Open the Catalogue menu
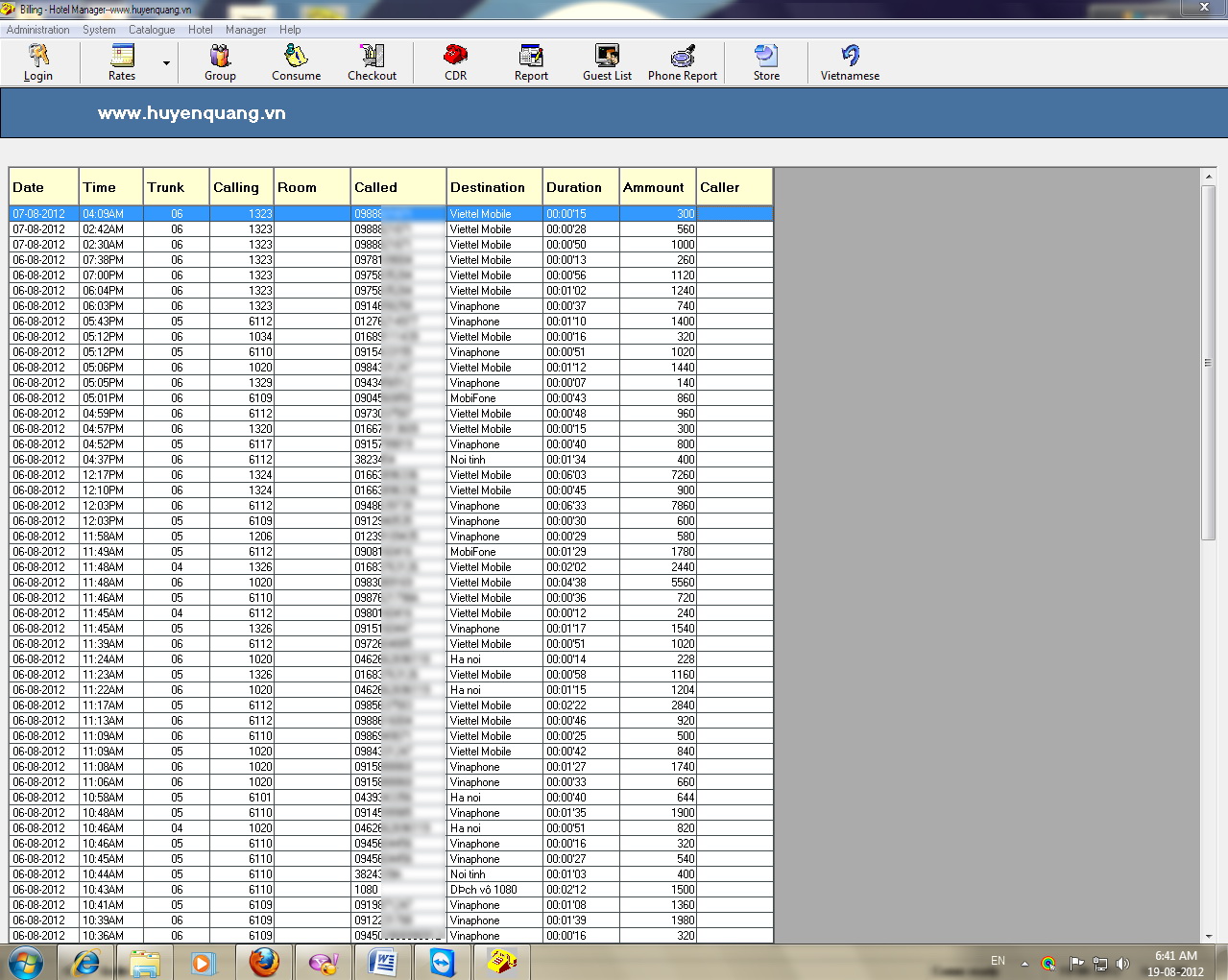The width and height of the screenshot is (1228, 980). 152,30
